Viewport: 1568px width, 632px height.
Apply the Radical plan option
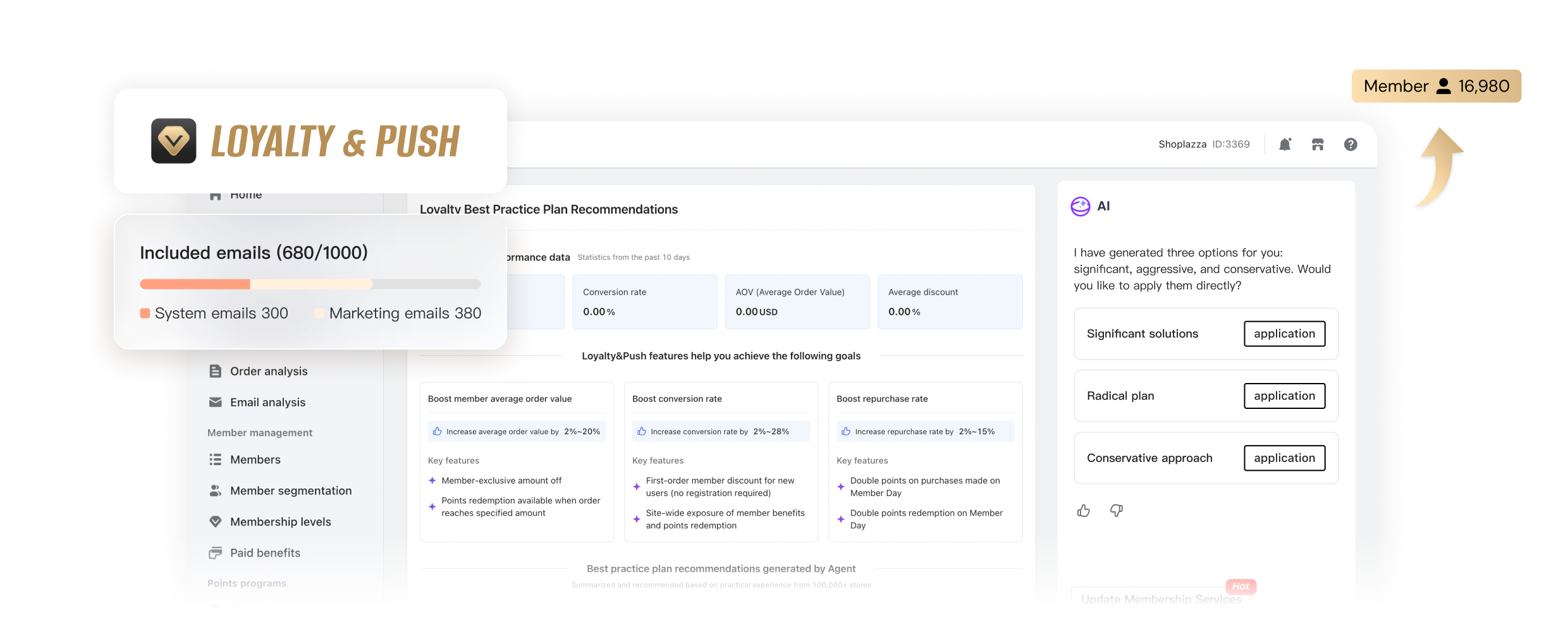(1284, 396)
